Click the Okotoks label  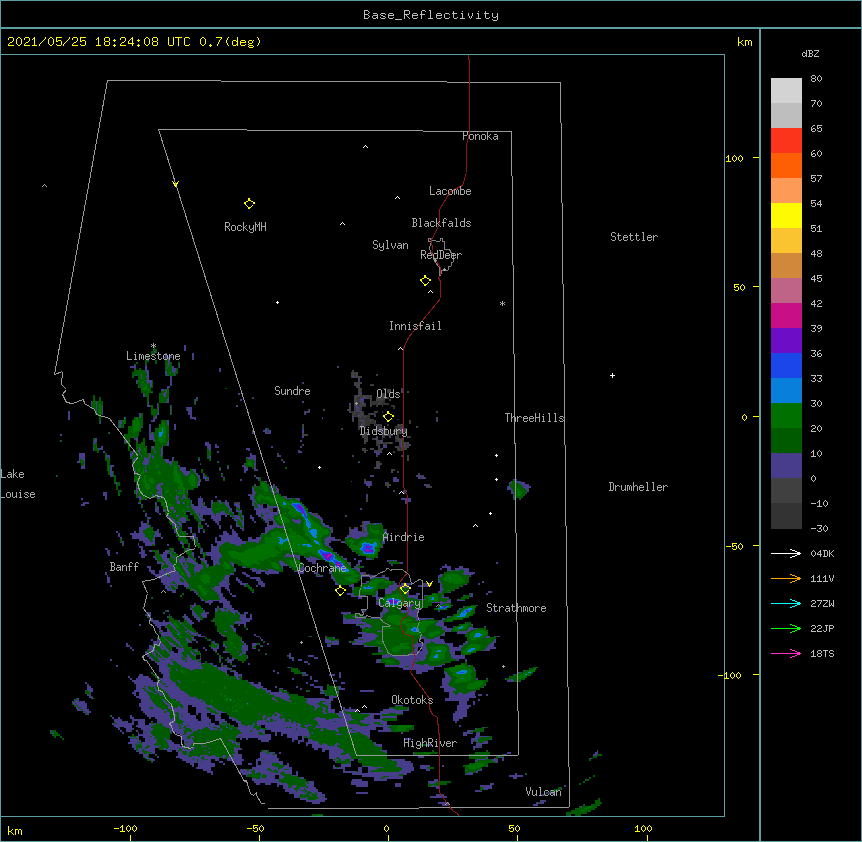pos(412,700)
